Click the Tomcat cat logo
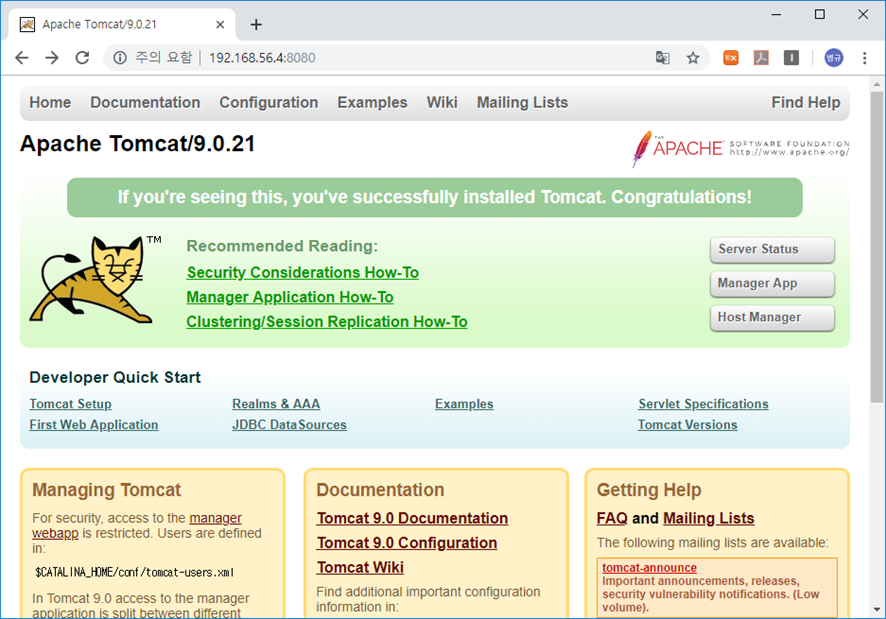This screenshot has width=886, height=619. [x=95, y=279]
